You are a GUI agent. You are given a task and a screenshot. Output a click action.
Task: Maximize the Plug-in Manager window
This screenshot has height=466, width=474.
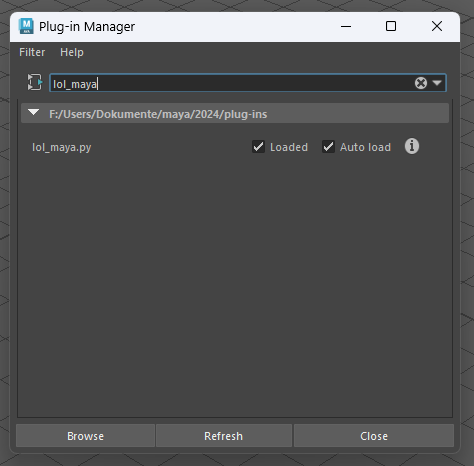coord(391,26)
